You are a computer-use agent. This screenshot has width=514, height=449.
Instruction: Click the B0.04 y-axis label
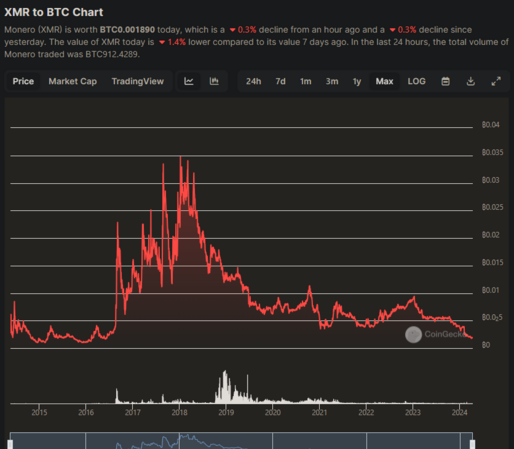[490, 125]
